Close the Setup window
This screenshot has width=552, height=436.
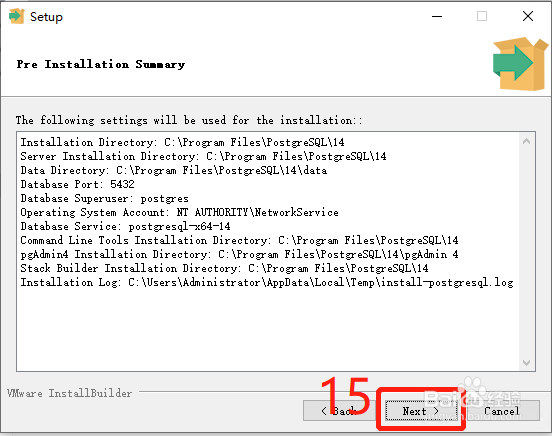(x=528, y=16)
